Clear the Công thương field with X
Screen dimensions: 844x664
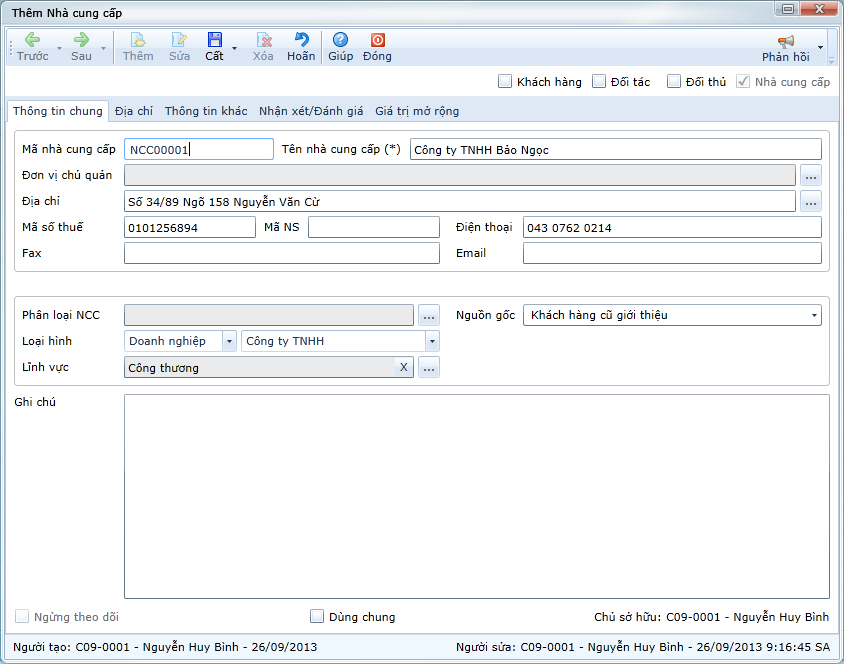click(x=404, y=368)
